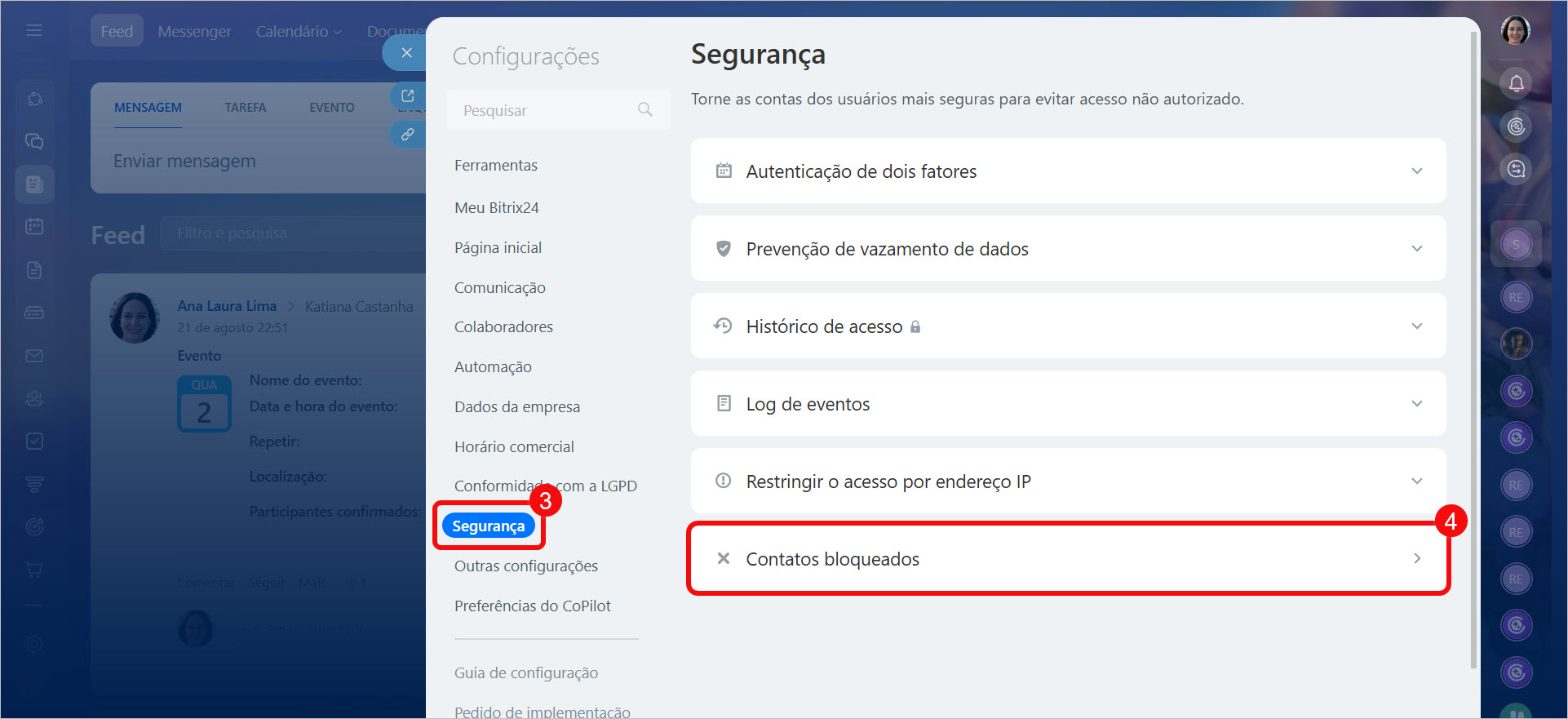1568x719 pixels.
Task: Close the settings slider panel
Action: tap(406, 53)
